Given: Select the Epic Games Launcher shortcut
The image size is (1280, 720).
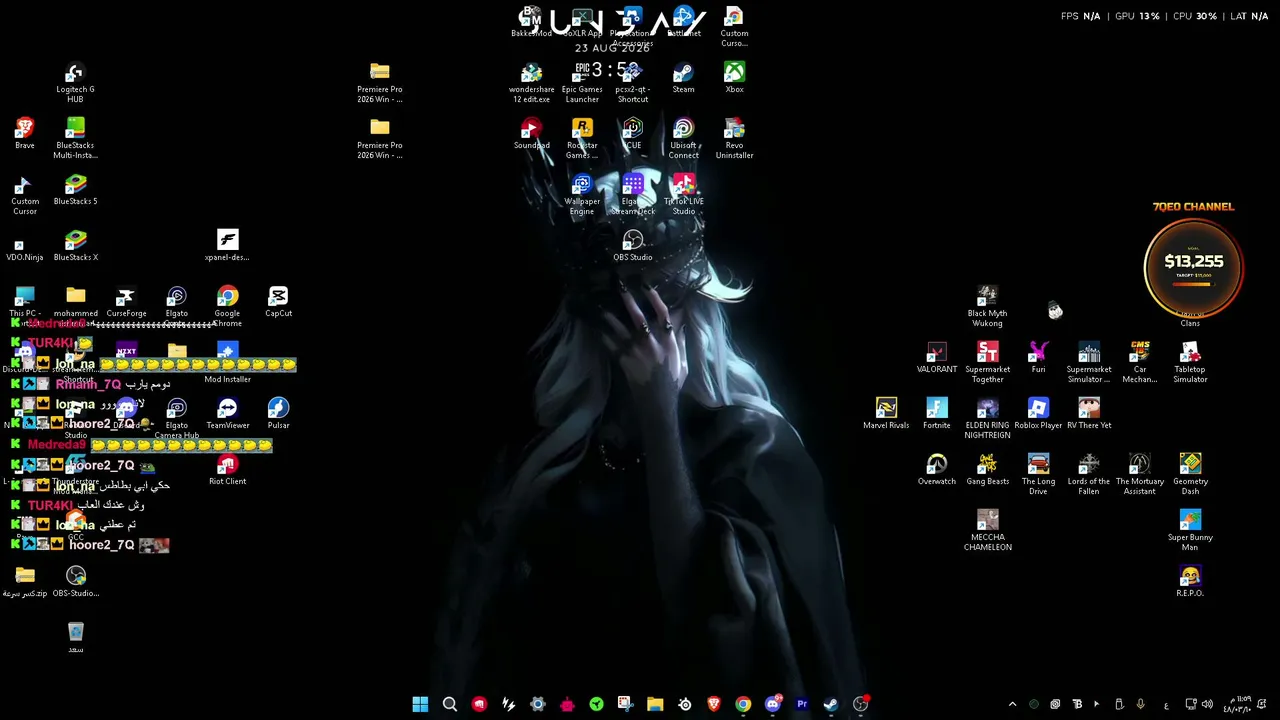Looking at the screenshot, I should 582,83.
